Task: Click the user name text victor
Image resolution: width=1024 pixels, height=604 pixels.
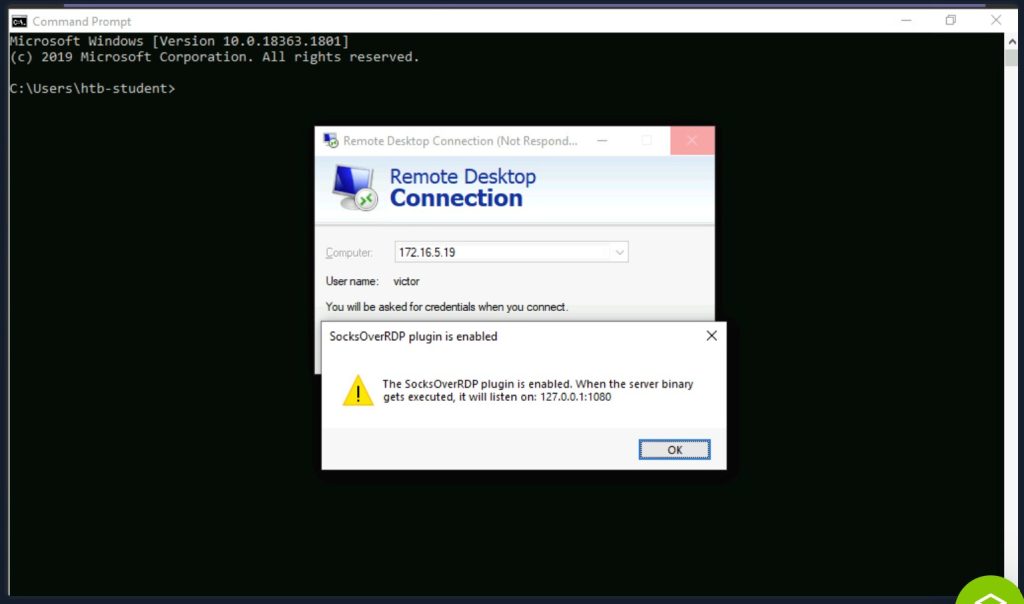Action: pos(406,281)
